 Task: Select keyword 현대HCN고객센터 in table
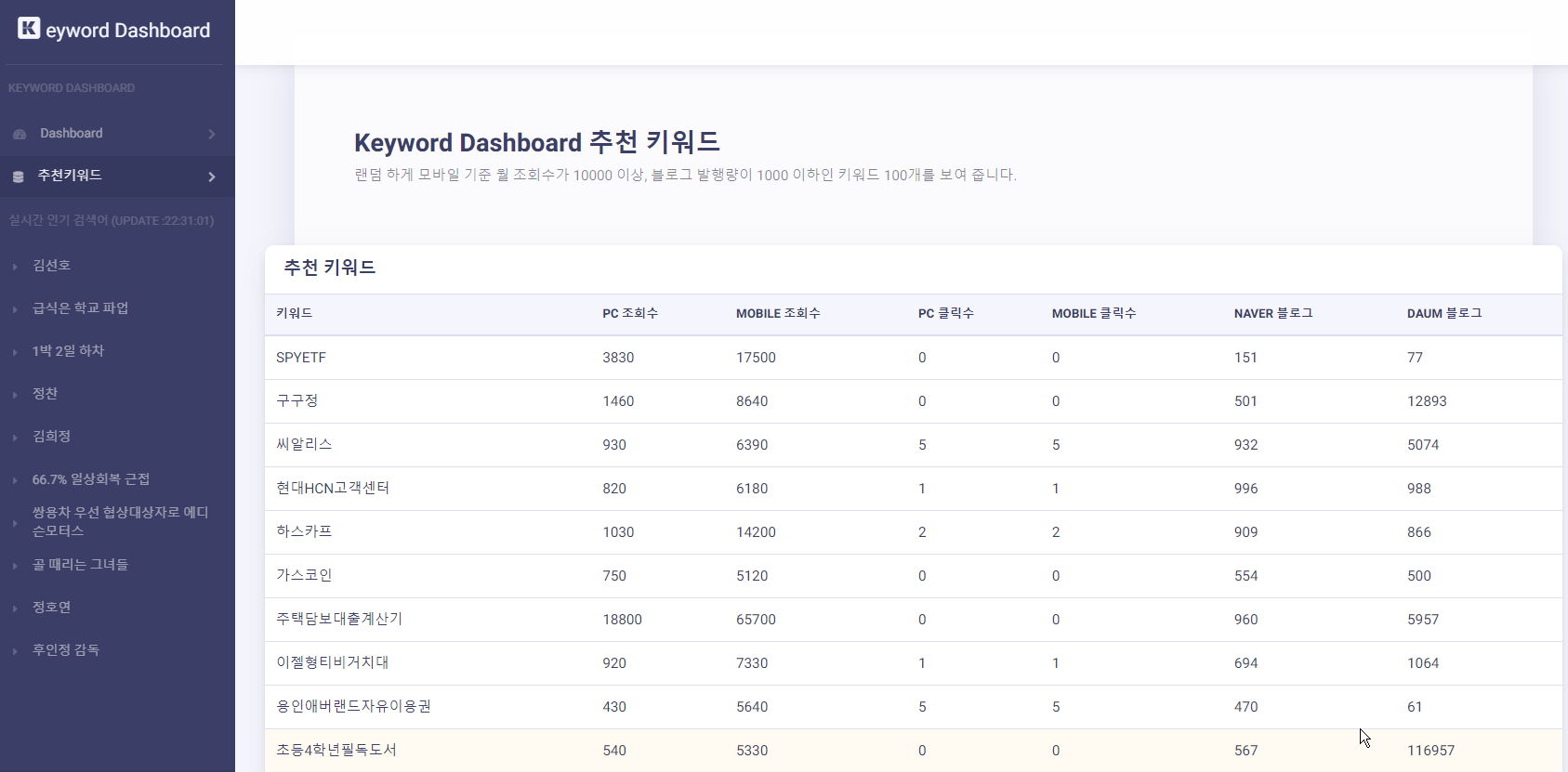[x=333, y=488]
